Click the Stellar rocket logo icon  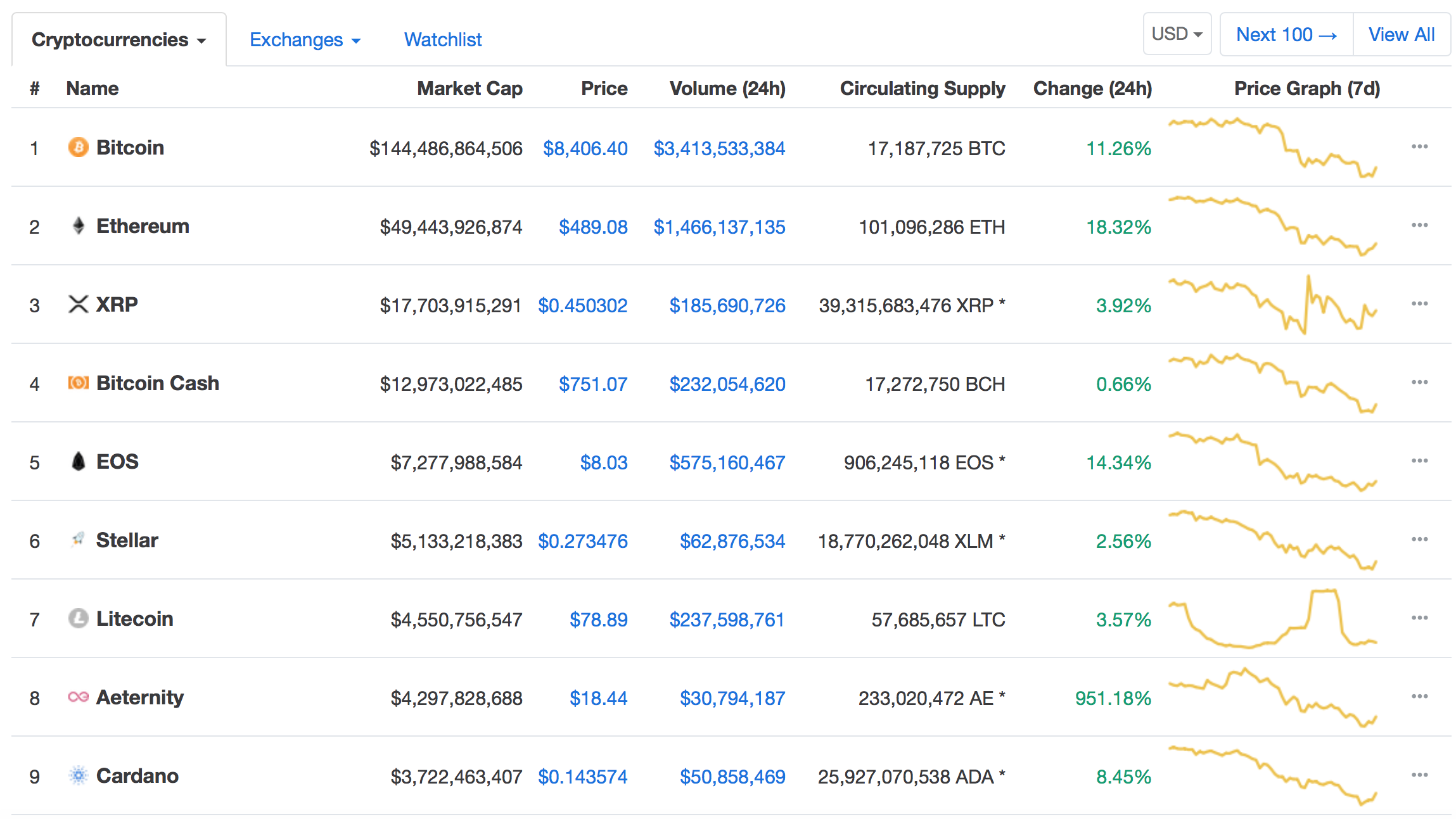tap(78, 540)
